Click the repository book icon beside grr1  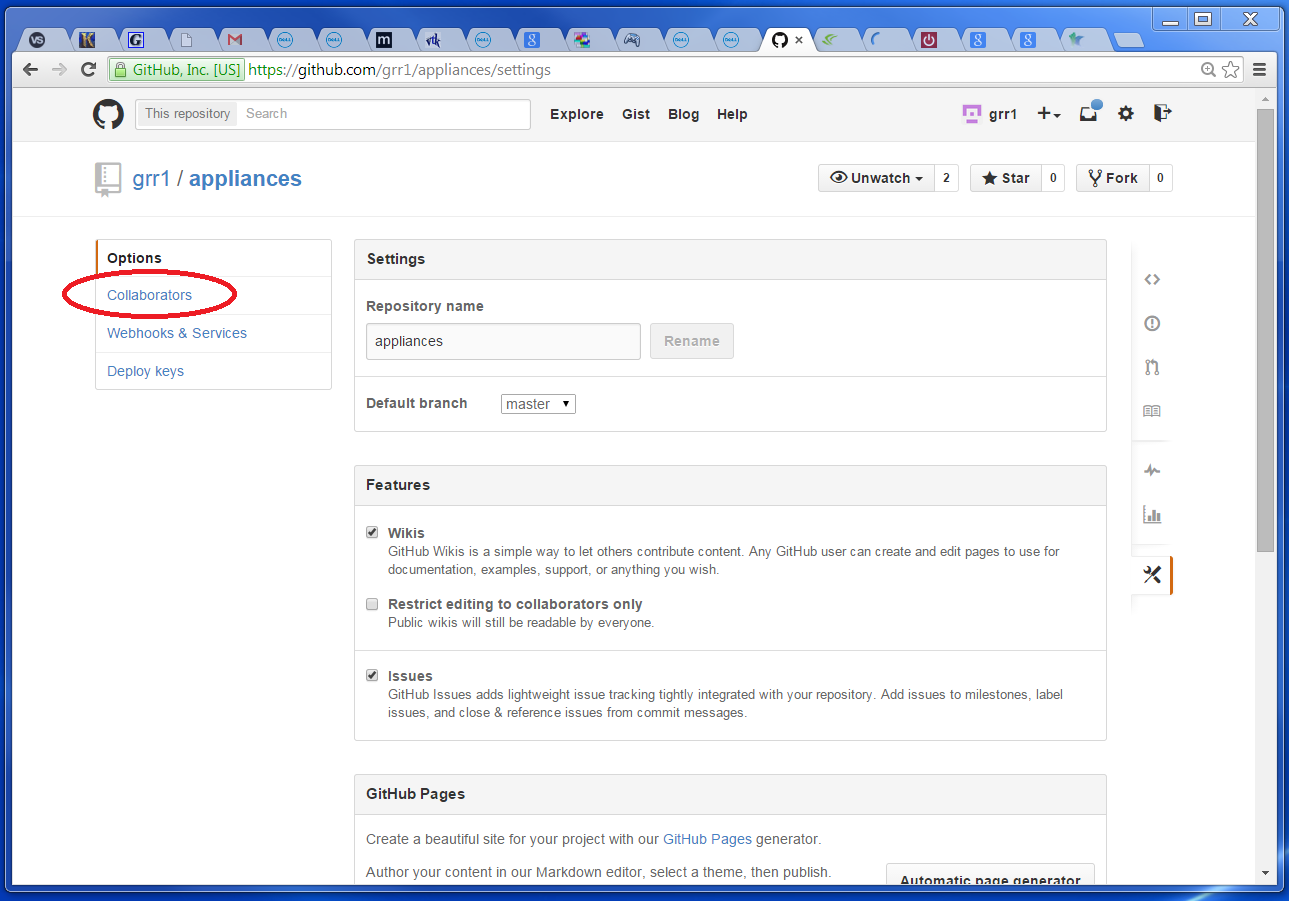point(107,179)
